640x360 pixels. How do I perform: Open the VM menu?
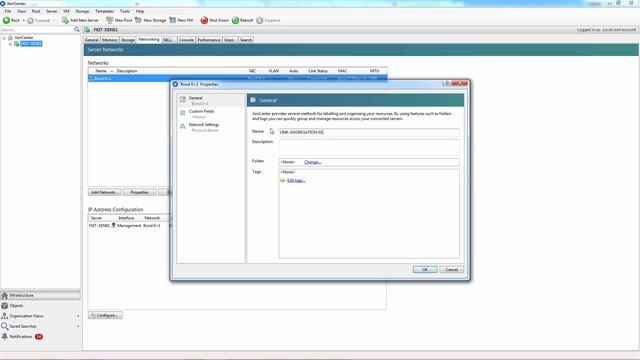66,11
